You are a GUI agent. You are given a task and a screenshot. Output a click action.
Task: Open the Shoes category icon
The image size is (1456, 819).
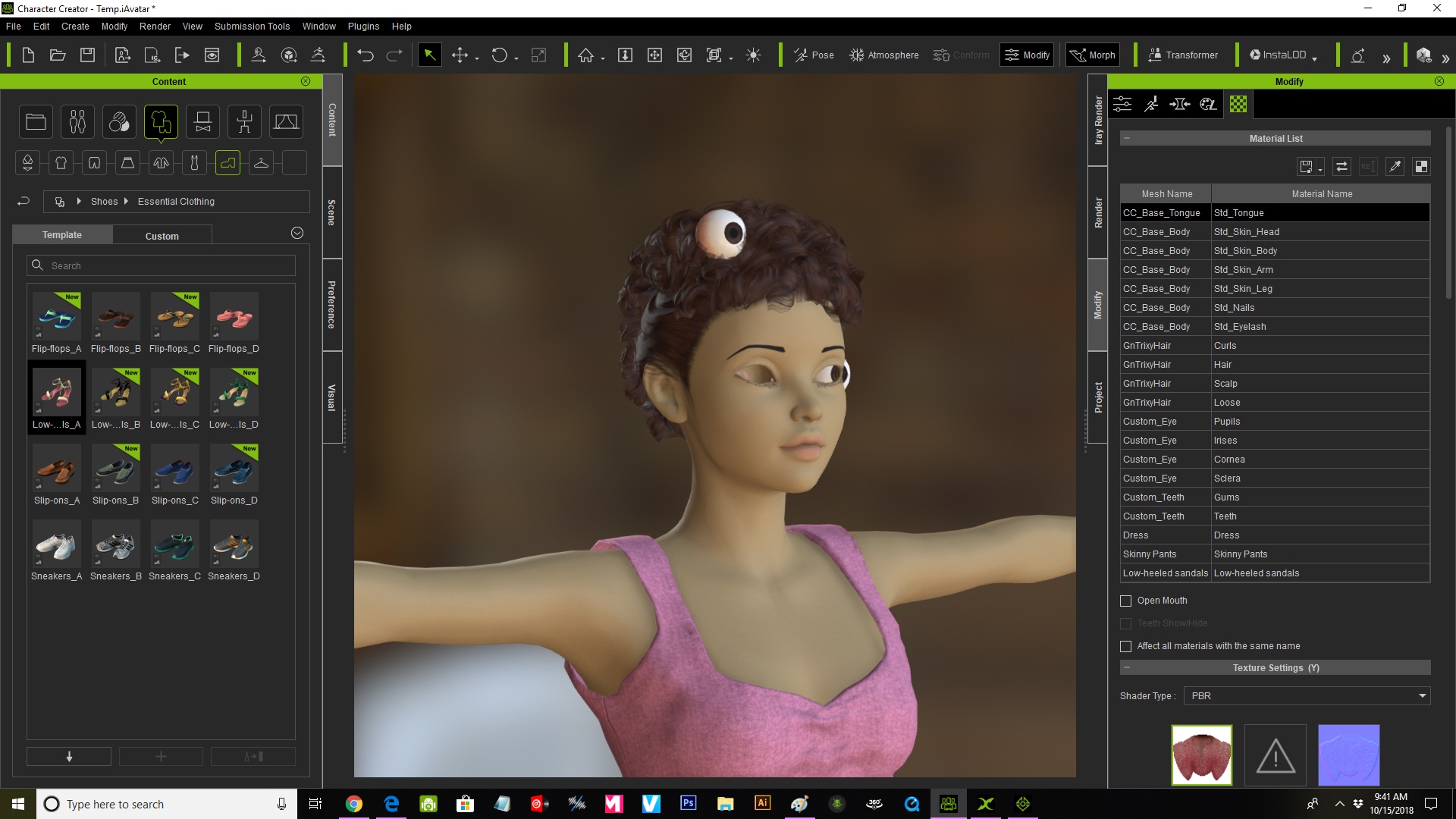227,162
